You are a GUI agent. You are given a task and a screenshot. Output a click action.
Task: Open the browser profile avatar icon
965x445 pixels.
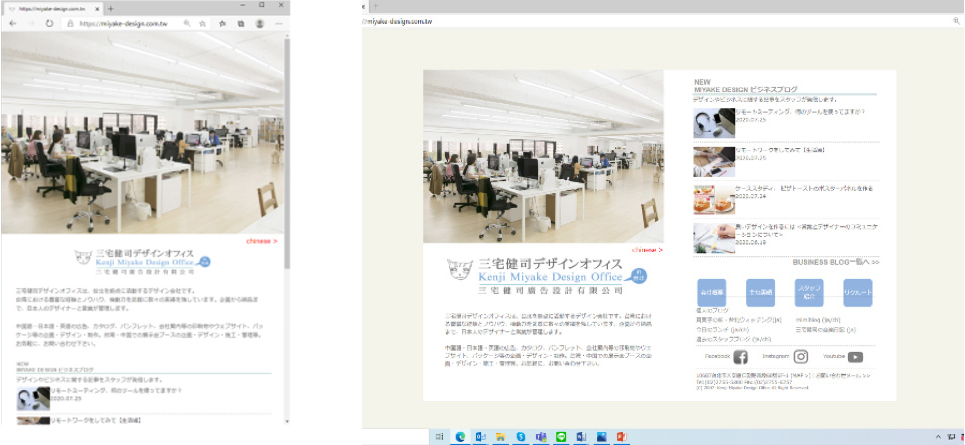[x=260, y=22]
